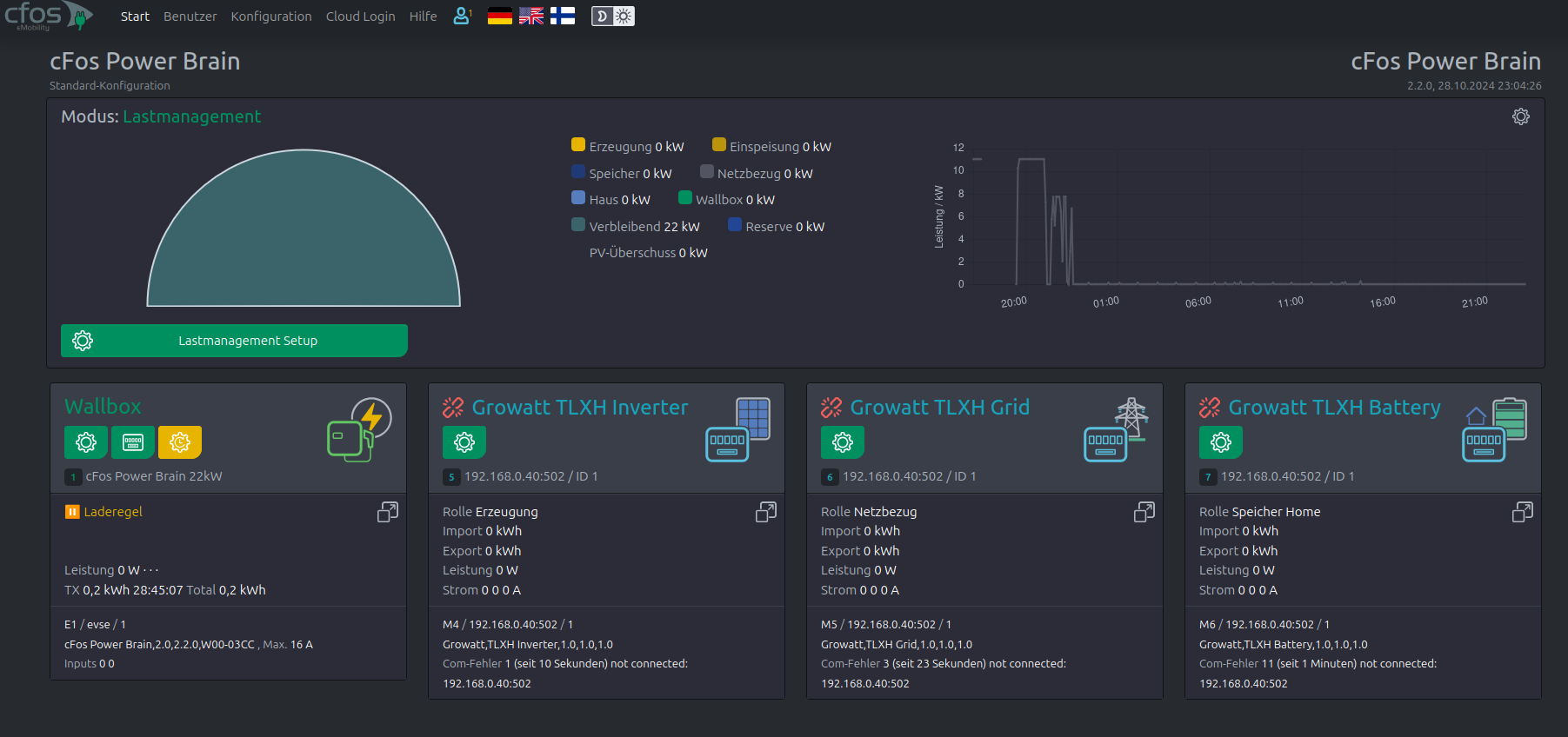Click device number 6 badge on Grid
1568x737 pixels.
(x=830, y=477)
